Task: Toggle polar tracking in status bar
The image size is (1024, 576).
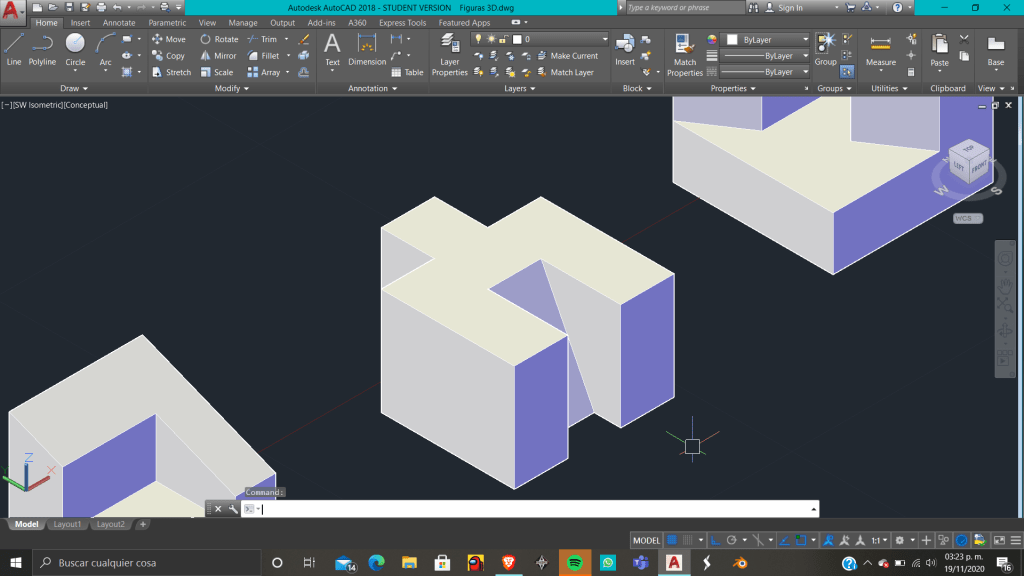Action: (x=733, y=540)
